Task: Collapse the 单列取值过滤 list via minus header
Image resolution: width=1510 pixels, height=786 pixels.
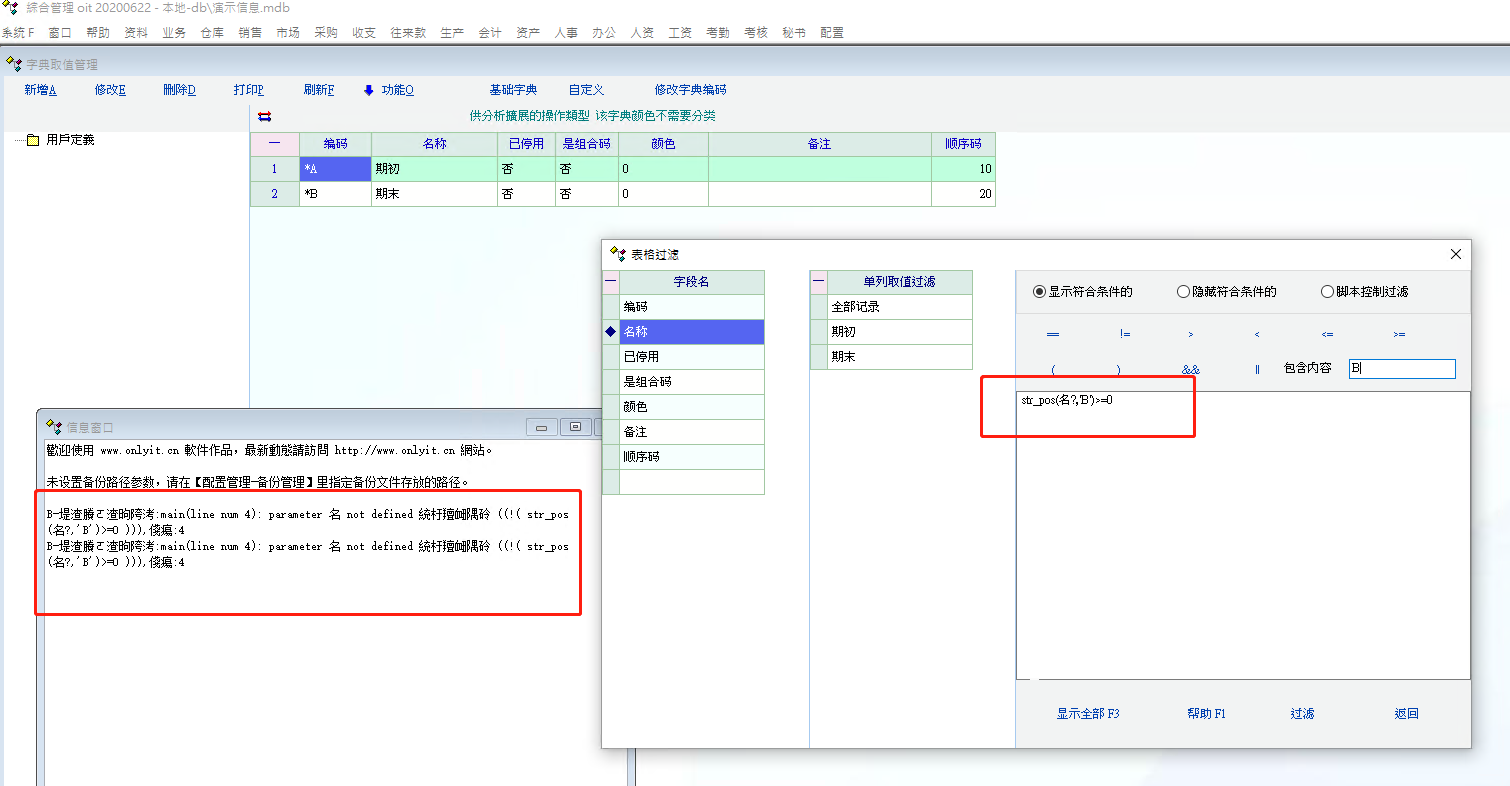Action: [x=818, y=282]
